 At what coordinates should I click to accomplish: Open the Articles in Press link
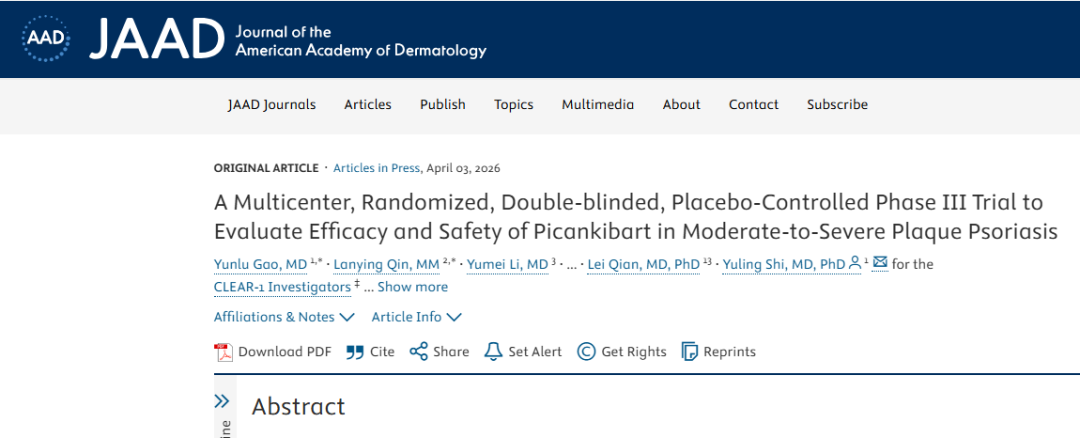[378, 168]
